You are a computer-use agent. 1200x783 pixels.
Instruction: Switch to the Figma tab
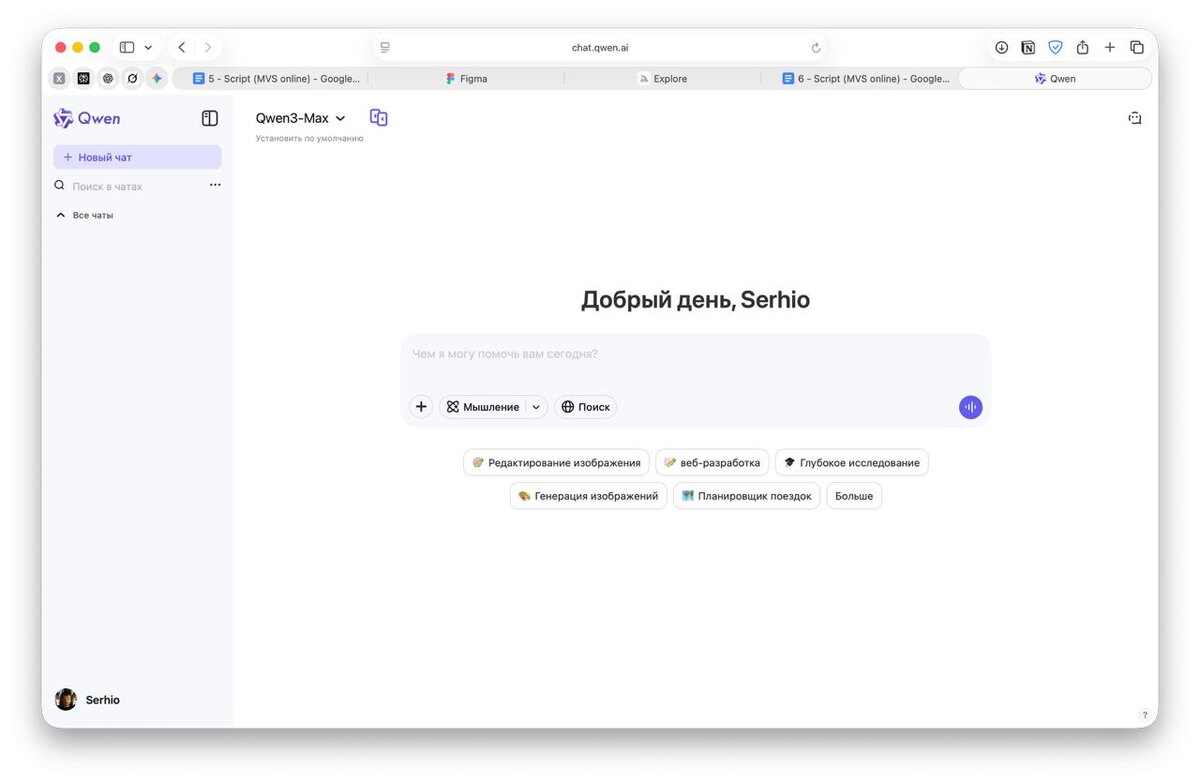467,78
